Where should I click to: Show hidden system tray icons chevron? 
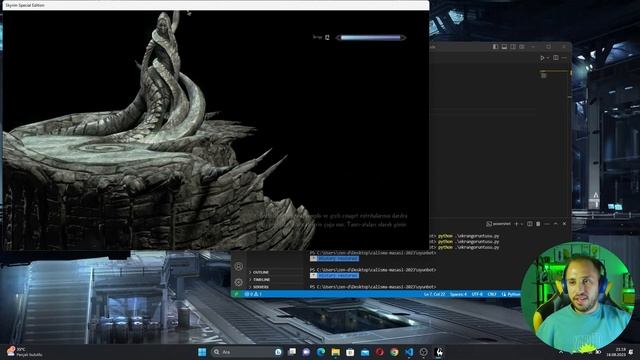[561, 352]
